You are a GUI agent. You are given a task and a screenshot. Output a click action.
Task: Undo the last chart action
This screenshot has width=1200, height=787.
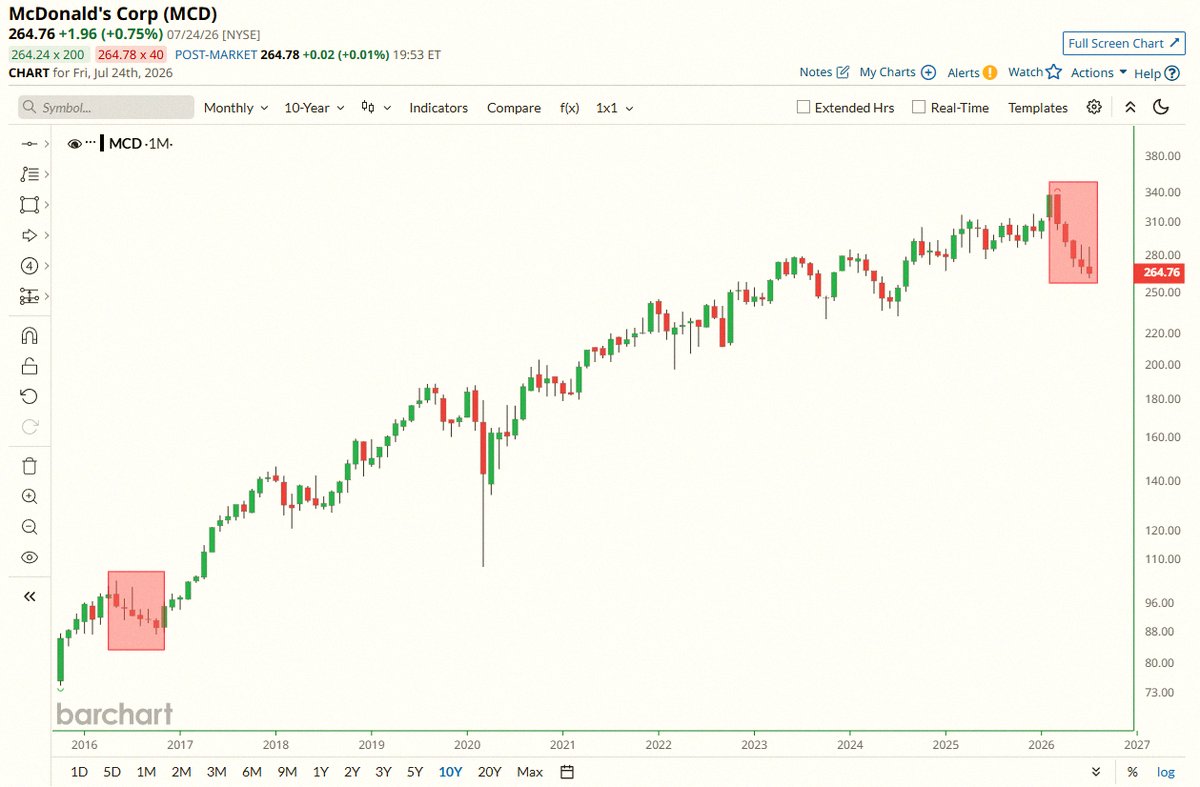click(x=29, y=397)
